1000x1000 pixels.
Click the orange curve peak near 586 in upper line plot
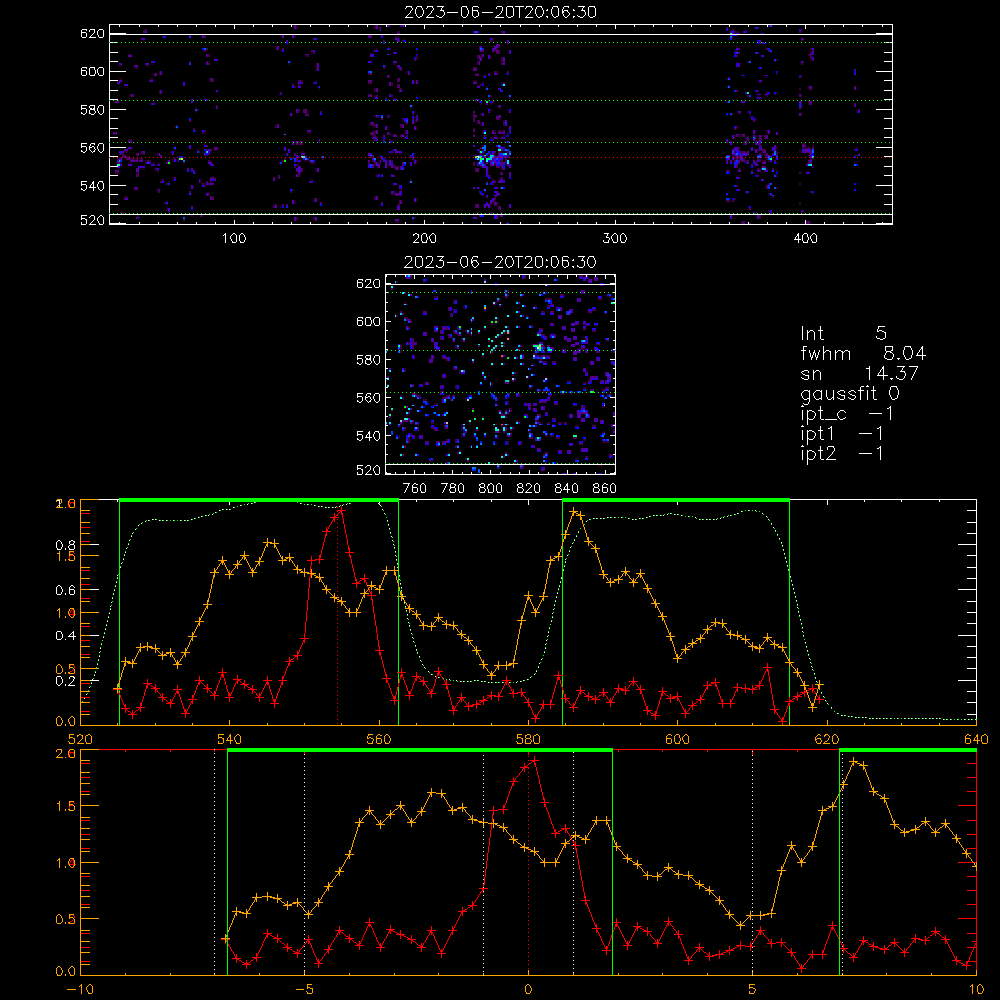(574, 512)
